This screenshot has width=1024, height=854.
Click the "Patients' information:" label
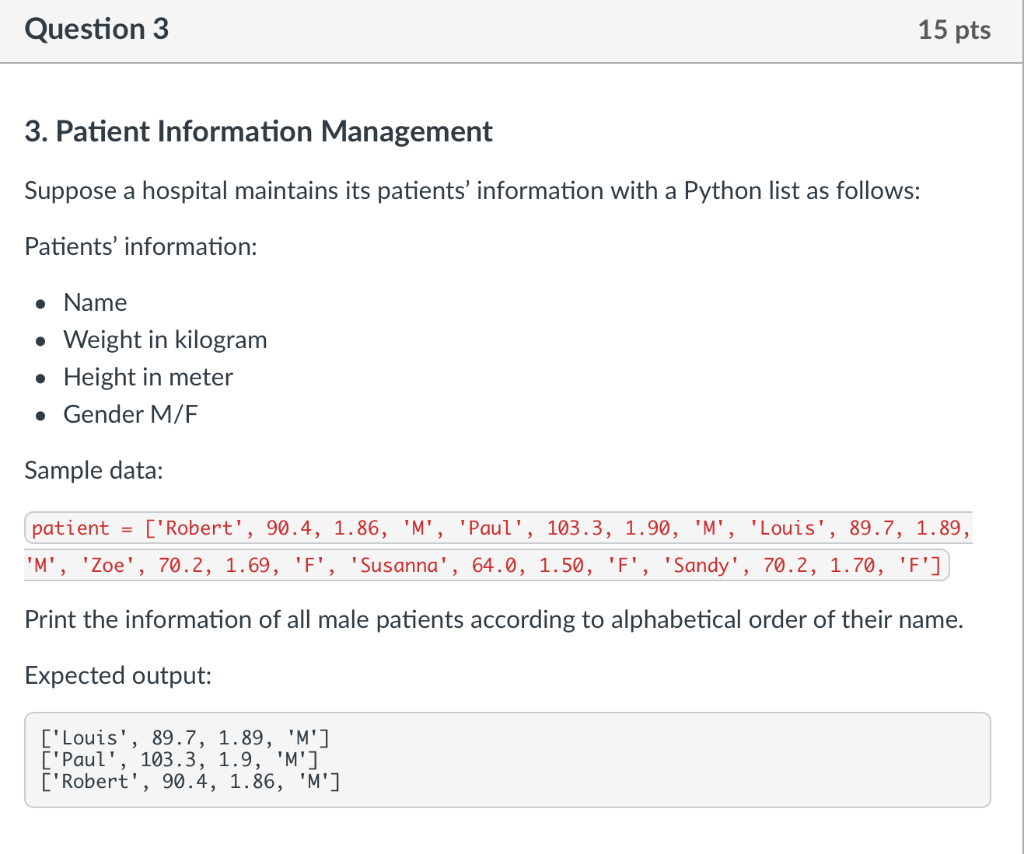point(140,246)
